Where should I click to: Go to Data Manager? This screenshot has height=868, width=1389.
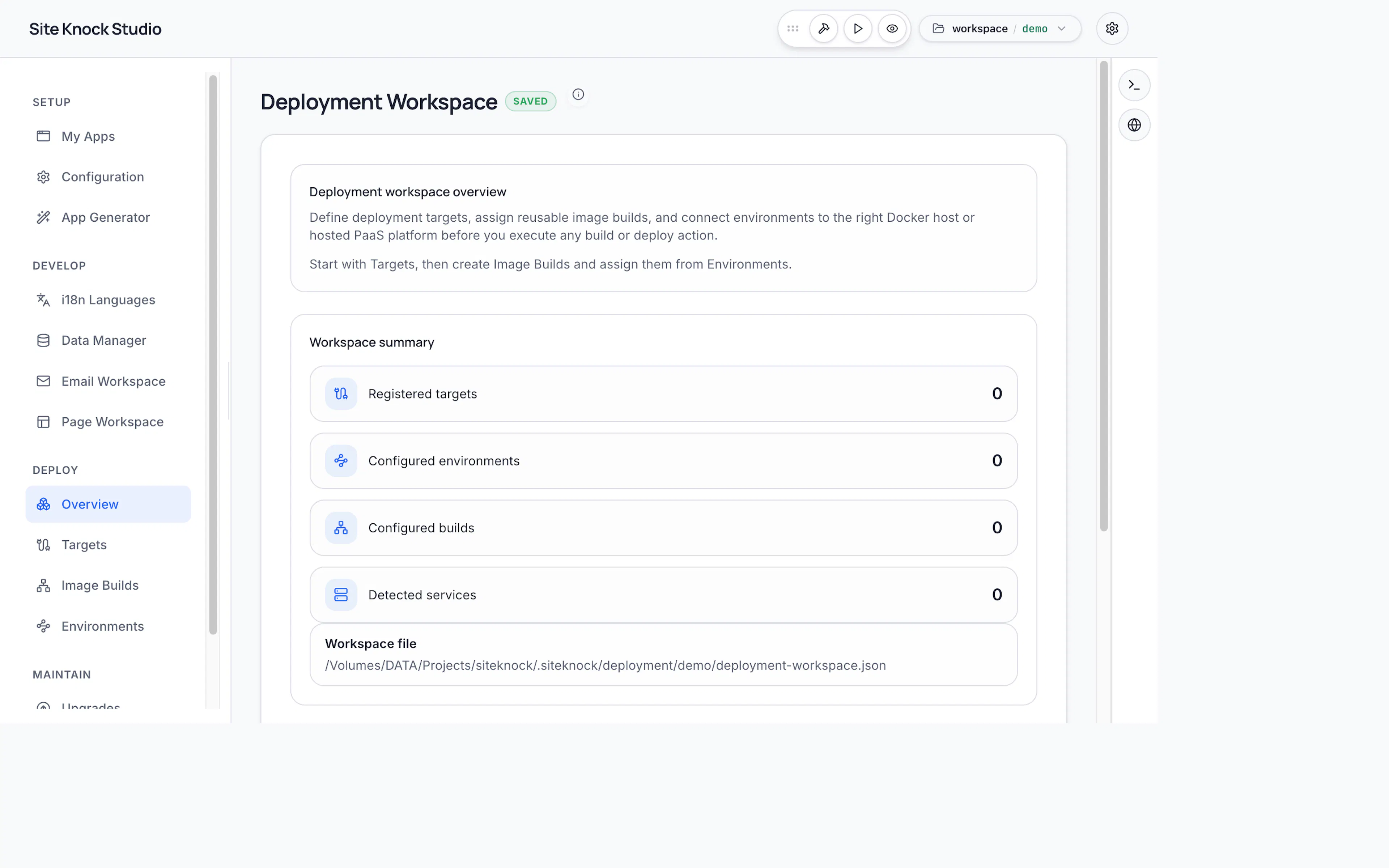tap(108, 340)
